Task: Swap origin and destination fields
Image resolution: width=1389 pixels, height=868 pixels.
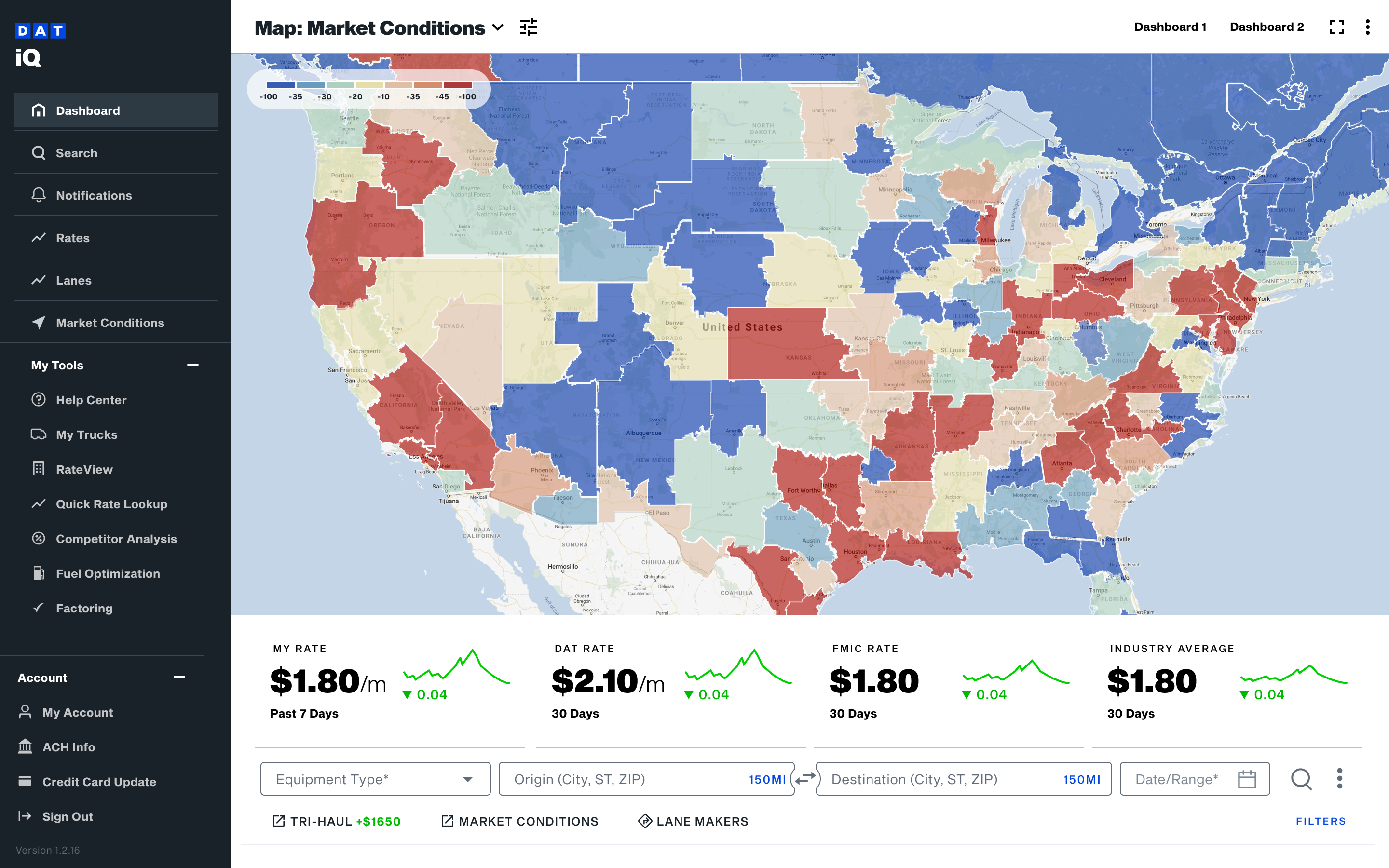Action: click(805, 778)
